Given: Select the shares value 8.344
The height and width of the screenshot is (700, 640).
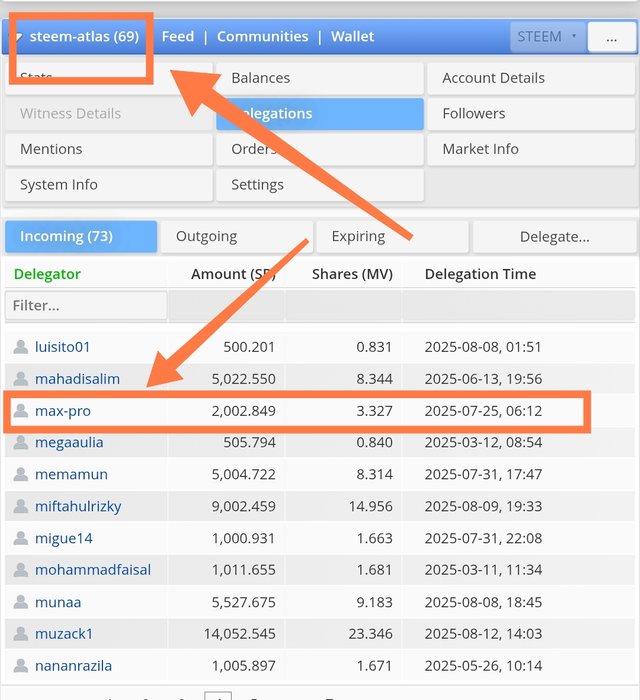Looking at the screenshot, I should (x=374, y=379).
